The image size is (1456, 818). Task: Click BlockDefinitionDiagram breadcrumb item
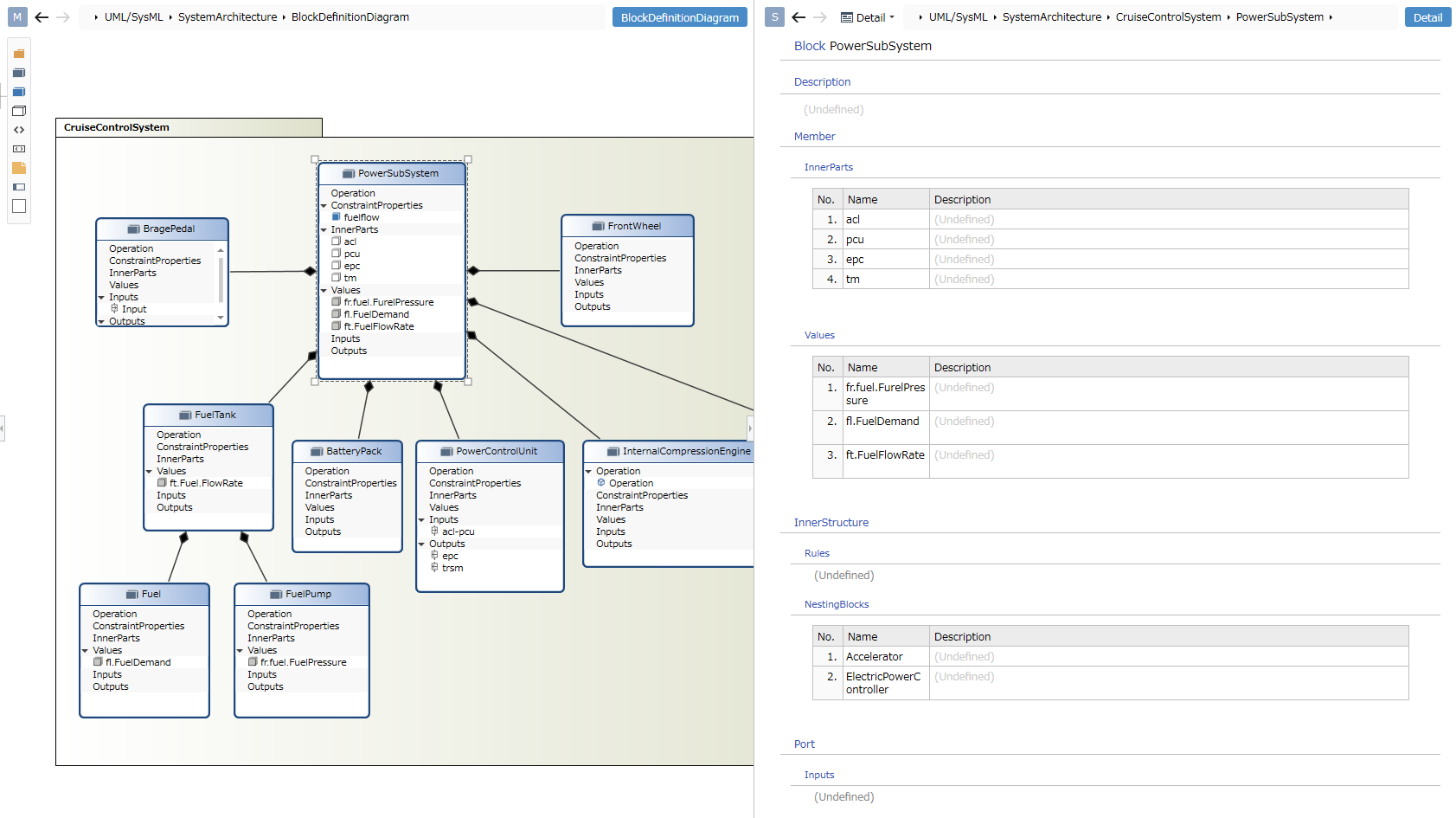[x=350, y=16]
